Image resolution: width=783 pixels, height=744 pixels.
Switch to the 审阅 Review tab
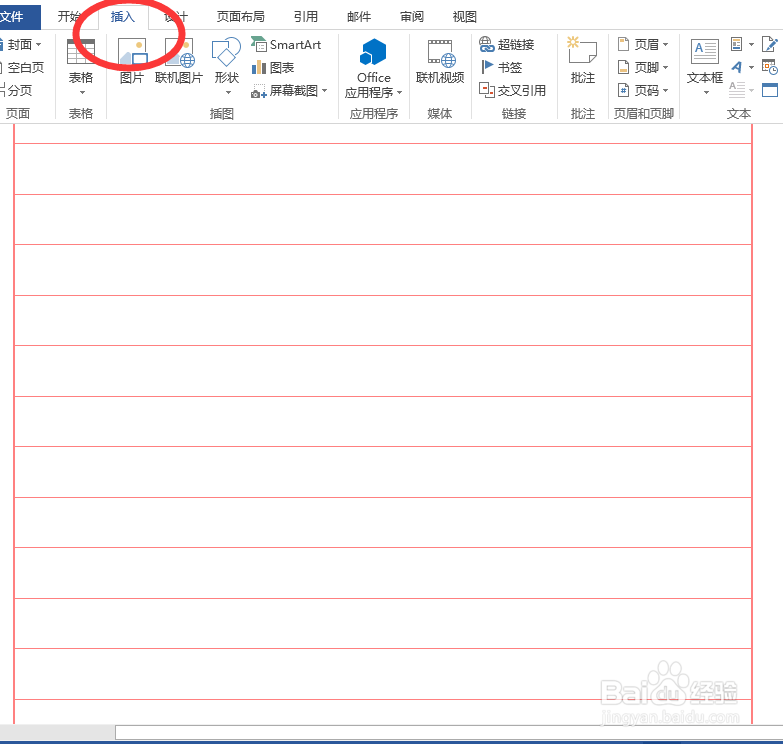[412, 16]
